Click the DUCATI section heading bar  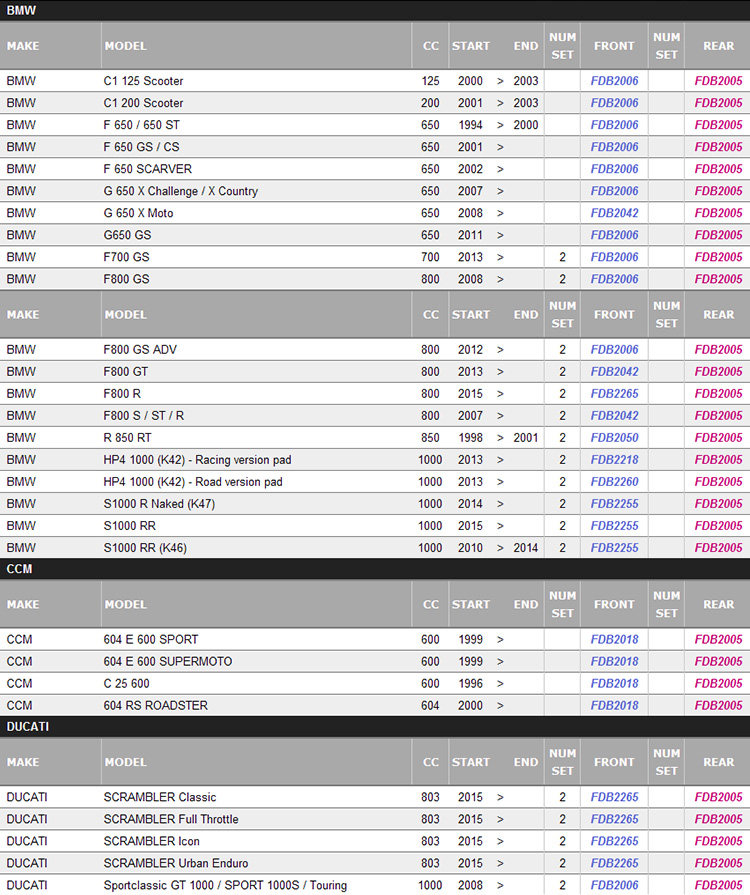pos(375,727)
